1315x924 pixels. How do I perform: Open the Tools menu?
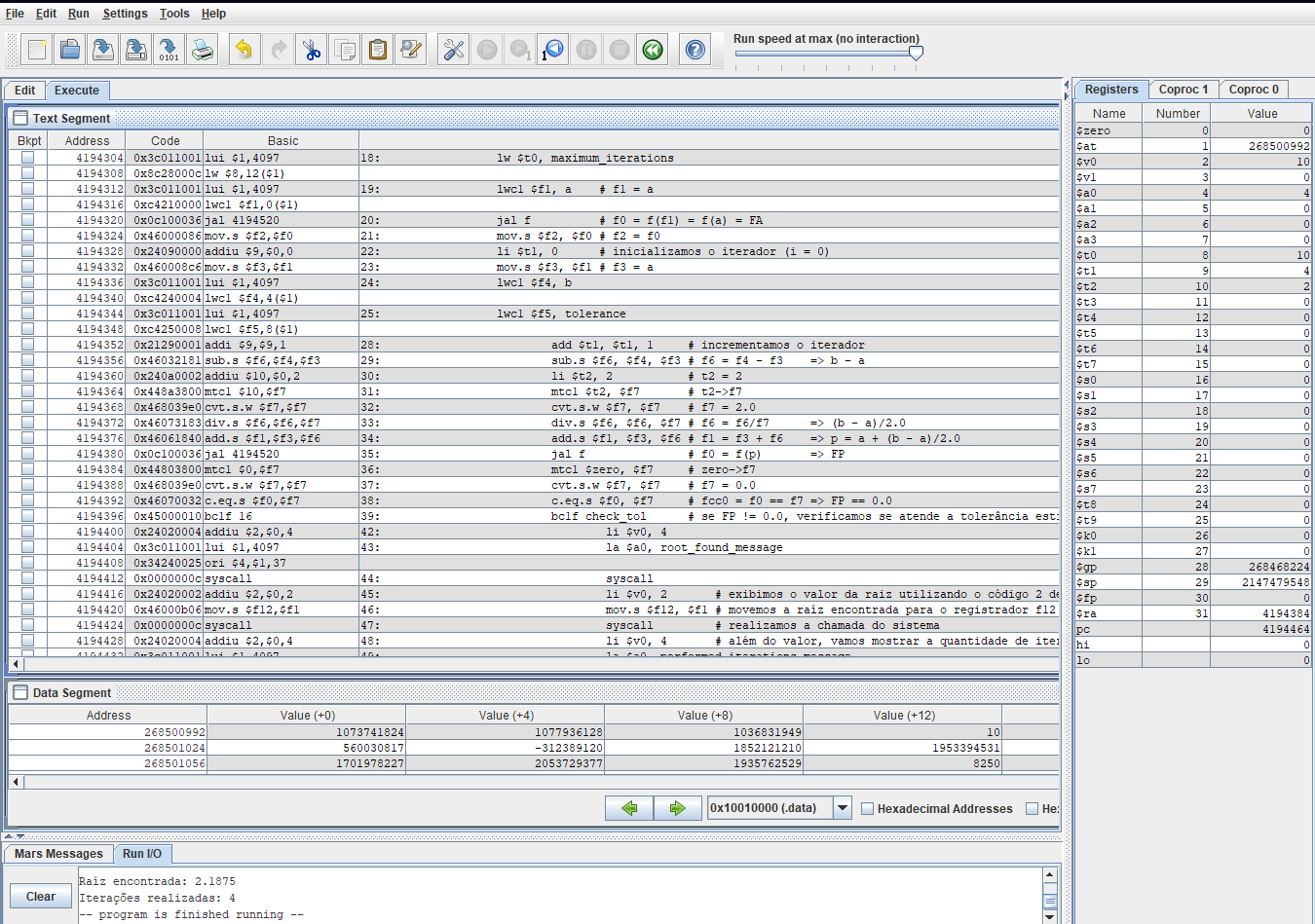[174, 14]
